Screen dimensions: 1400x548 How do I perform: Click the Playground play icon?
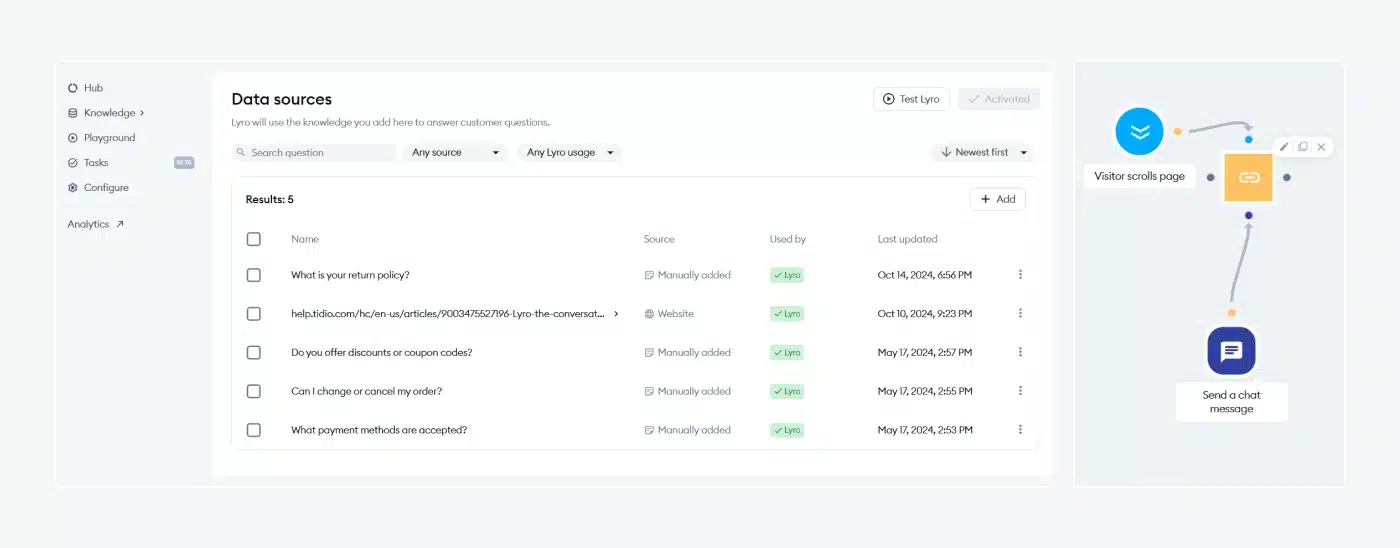72,138
